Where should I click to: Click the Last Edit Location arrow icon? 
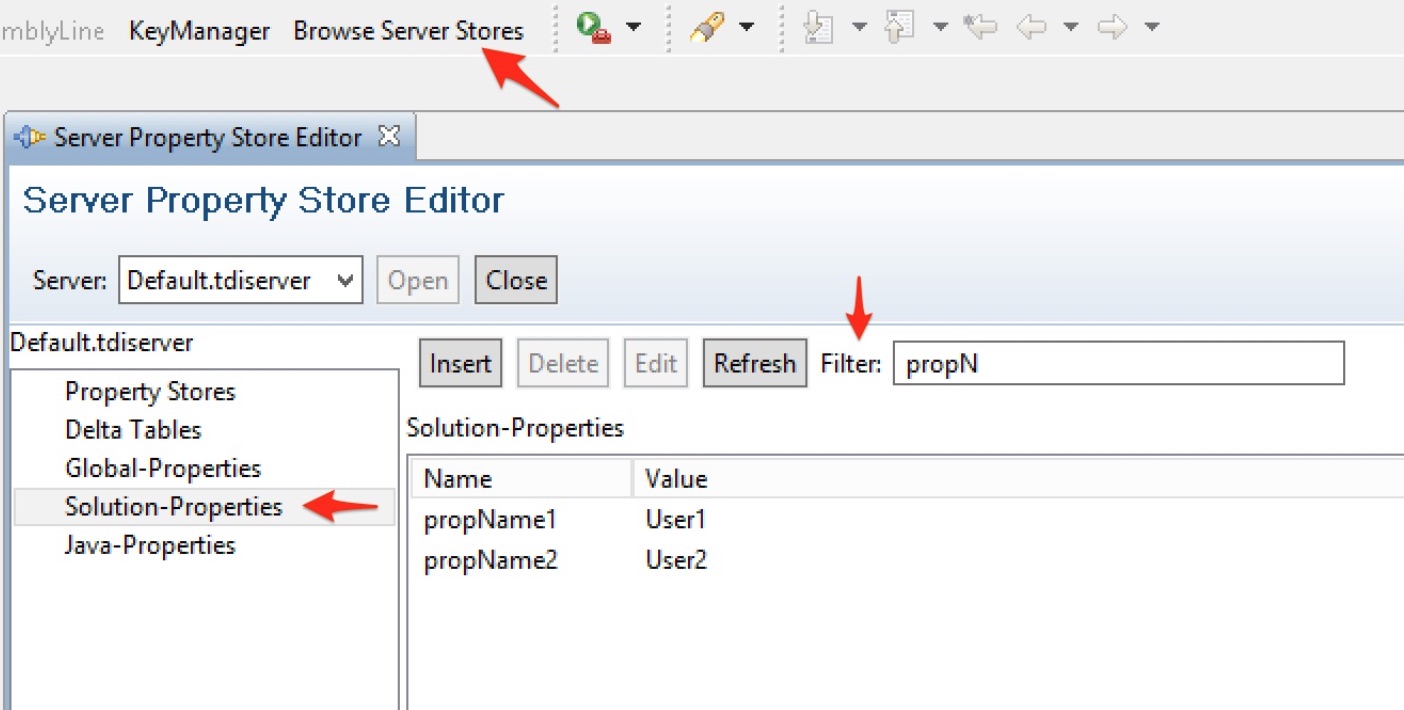[x=981, y=27]
